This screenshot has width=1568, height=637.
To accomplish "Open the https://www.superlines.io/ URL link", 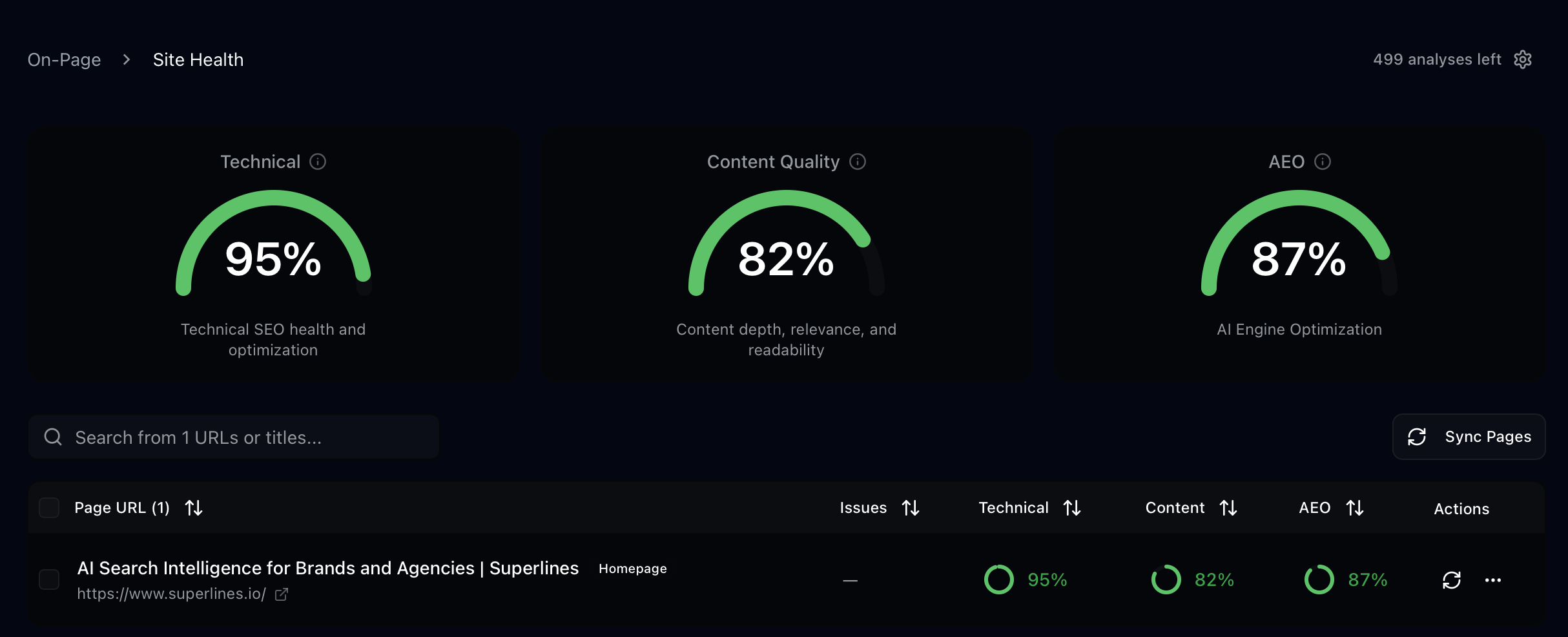I will tap(171, 594).
